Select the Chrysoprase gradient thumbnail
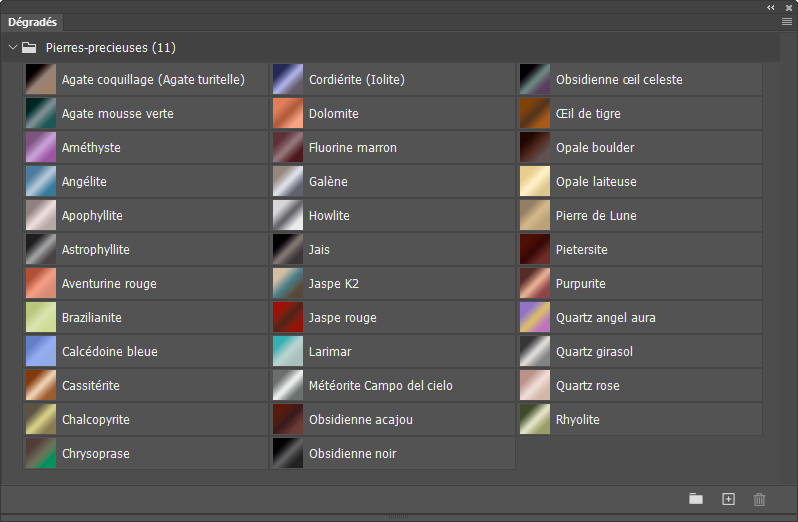Viewport: 798px width, 522px height. point(41,454)
